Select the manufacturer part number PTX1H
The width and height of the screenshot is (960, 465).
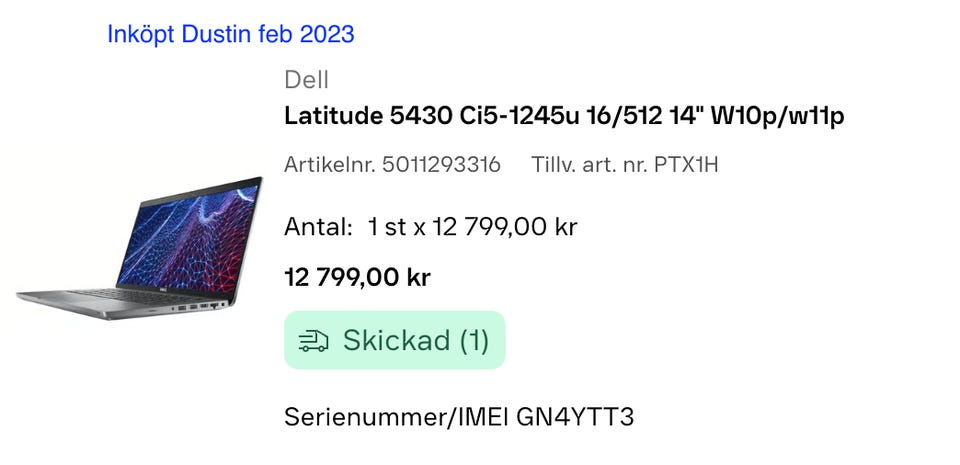(x=686, y=165)
